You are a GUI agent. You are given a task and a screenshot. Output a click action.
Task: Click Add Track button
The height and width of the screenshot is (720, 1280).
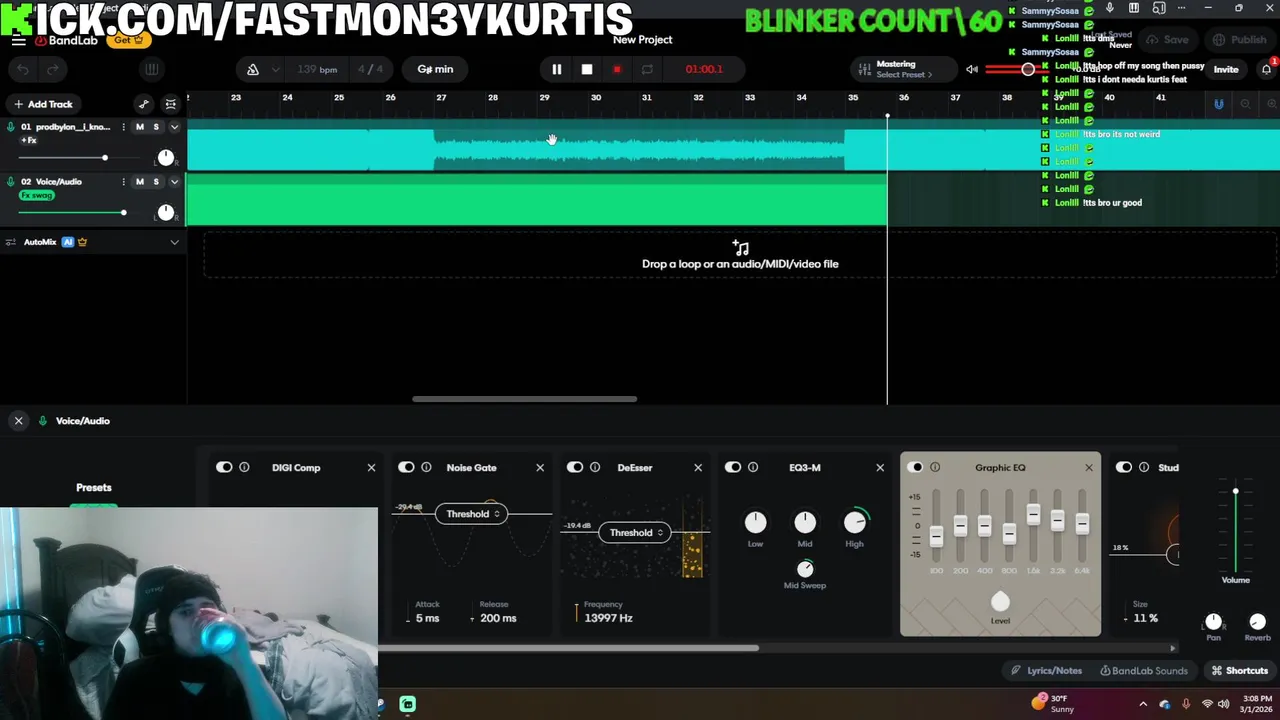point(43,104)
